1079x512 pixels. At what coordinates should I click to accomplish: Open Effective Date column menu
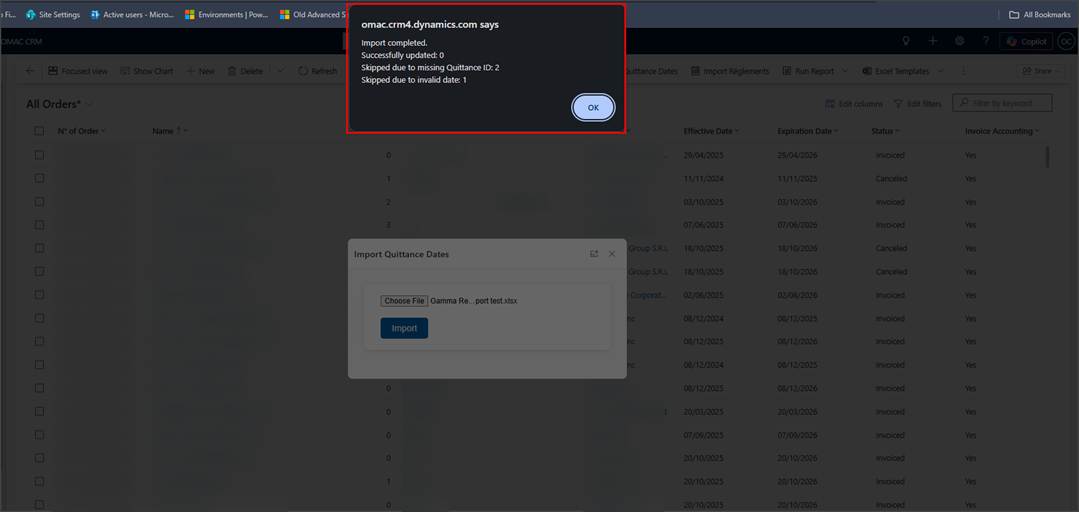[712, 131]
